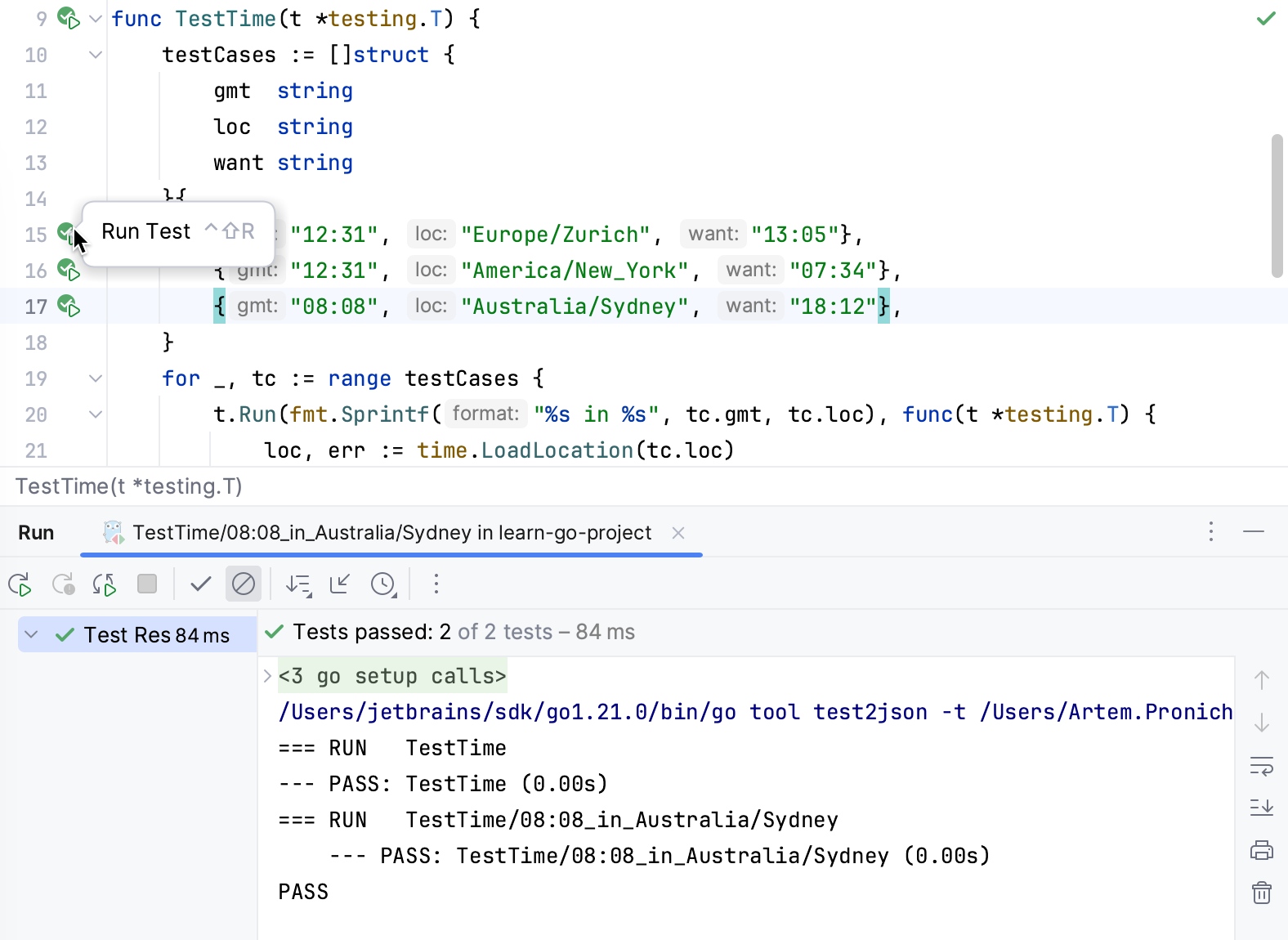Toggle auto-test rerun icon
1288x940 pixels.
tap(105, 584)
